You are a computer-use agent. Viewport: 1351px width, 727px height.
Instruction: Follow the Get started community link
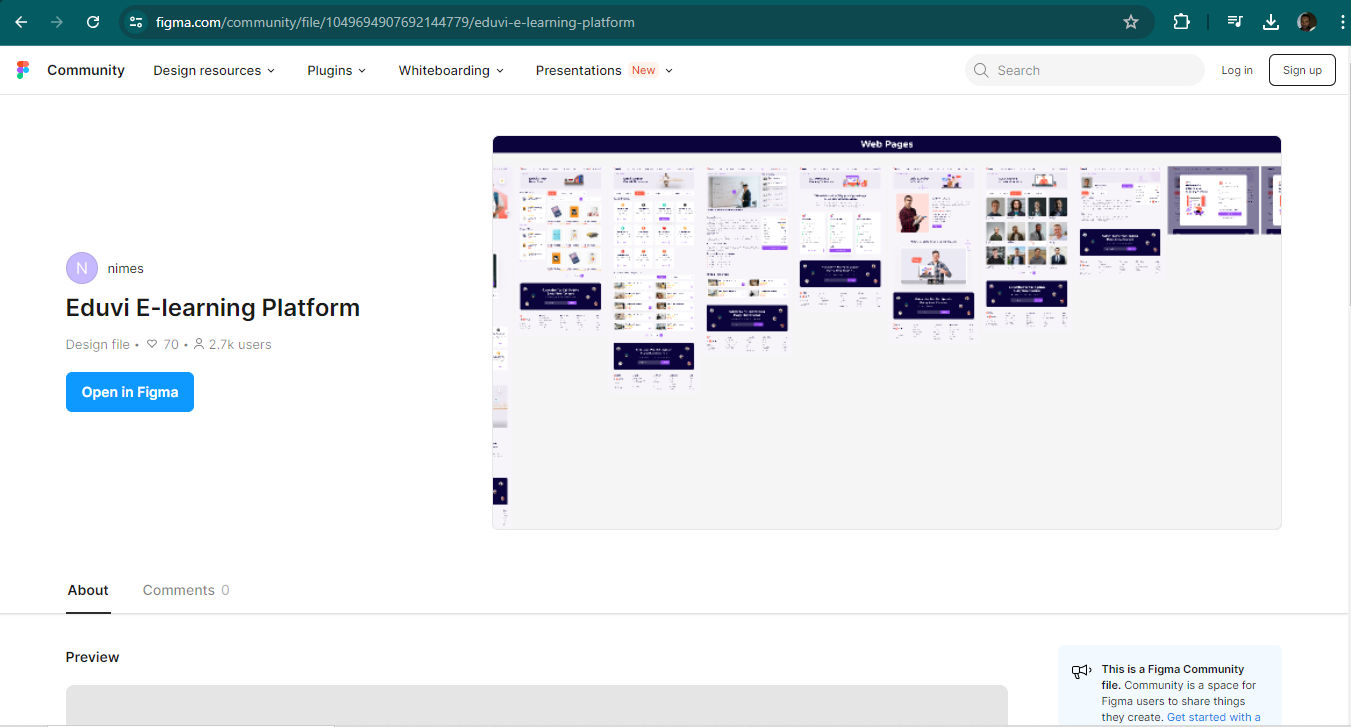point(1213,716)
